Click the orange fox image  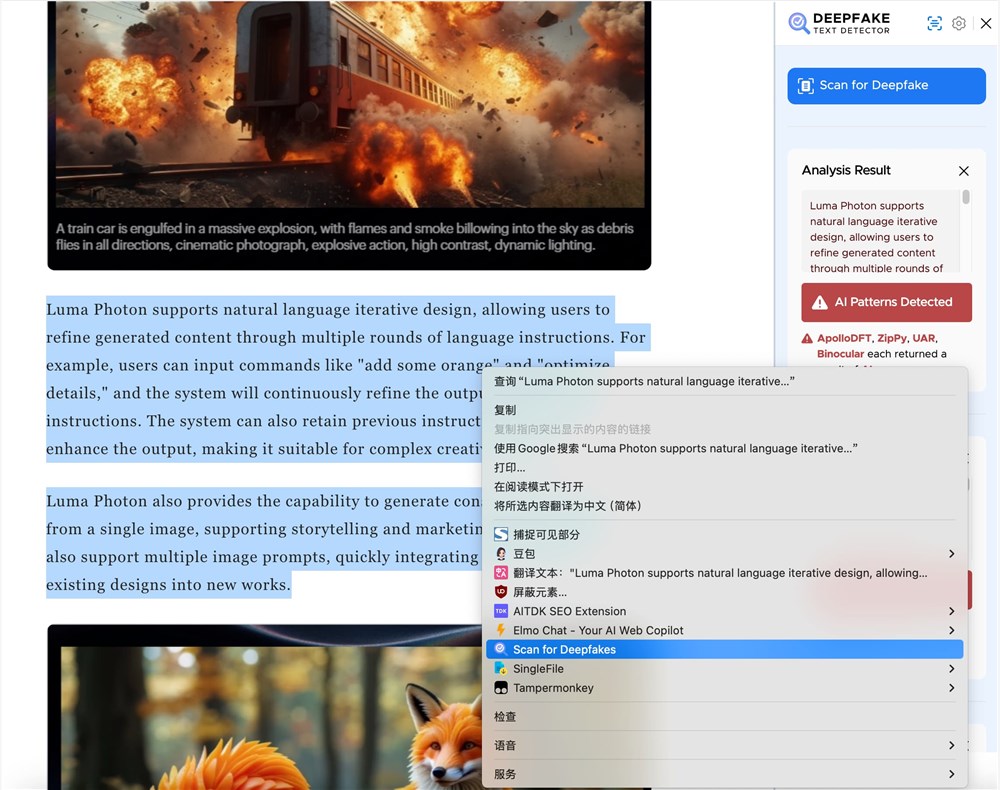pyautogui.click(x=271, y=719)
